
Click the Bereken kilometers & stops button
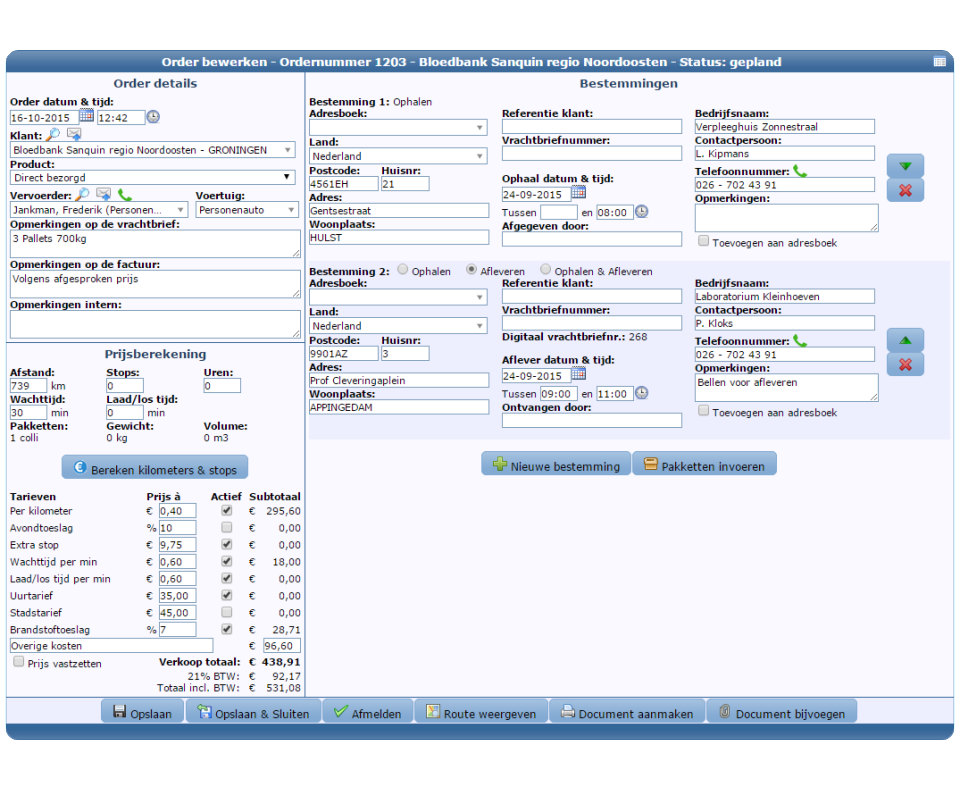tap(153, 466)
